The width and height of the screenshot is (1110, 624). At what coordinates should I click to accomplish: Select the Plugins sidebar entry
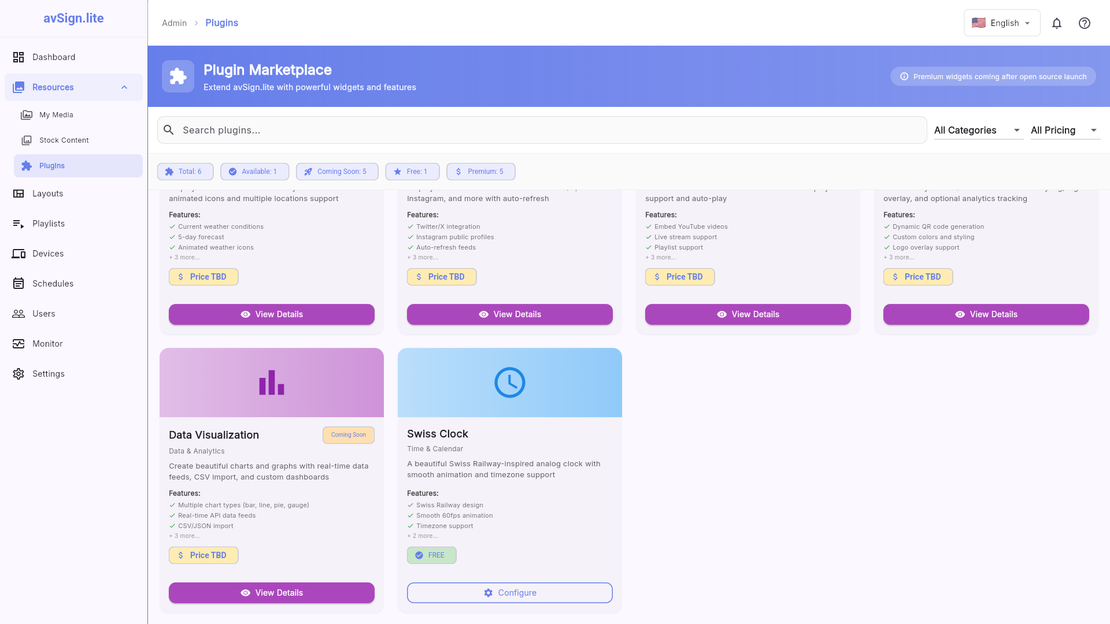click(78, 166)
